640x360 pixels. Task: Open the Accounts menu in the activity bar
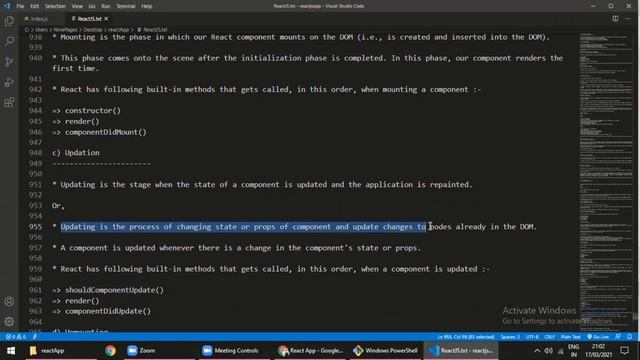pos(9,302)
